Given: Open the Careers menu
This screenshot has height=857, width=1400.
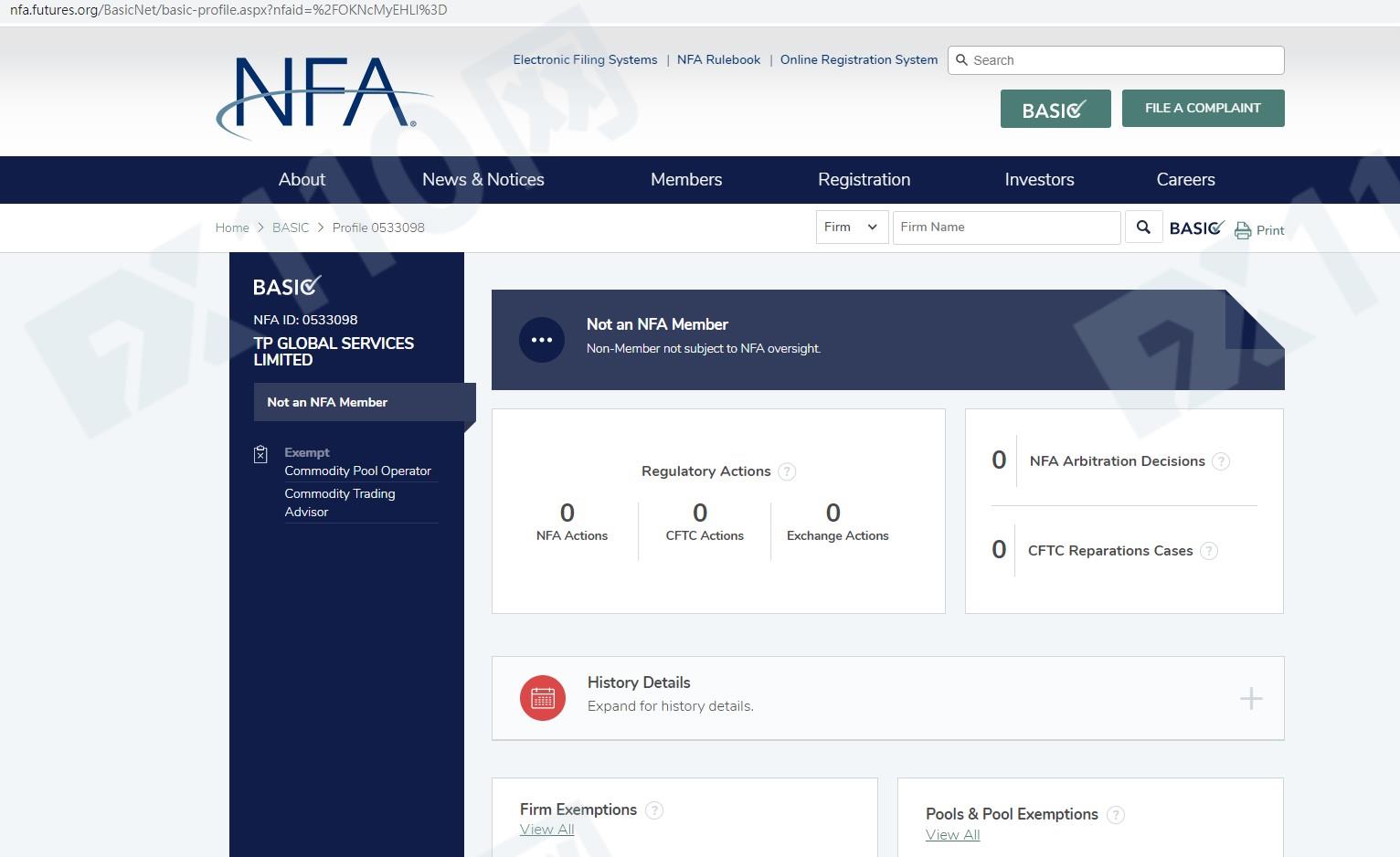Looking at the screenshot, I should tap(1186, 180).
